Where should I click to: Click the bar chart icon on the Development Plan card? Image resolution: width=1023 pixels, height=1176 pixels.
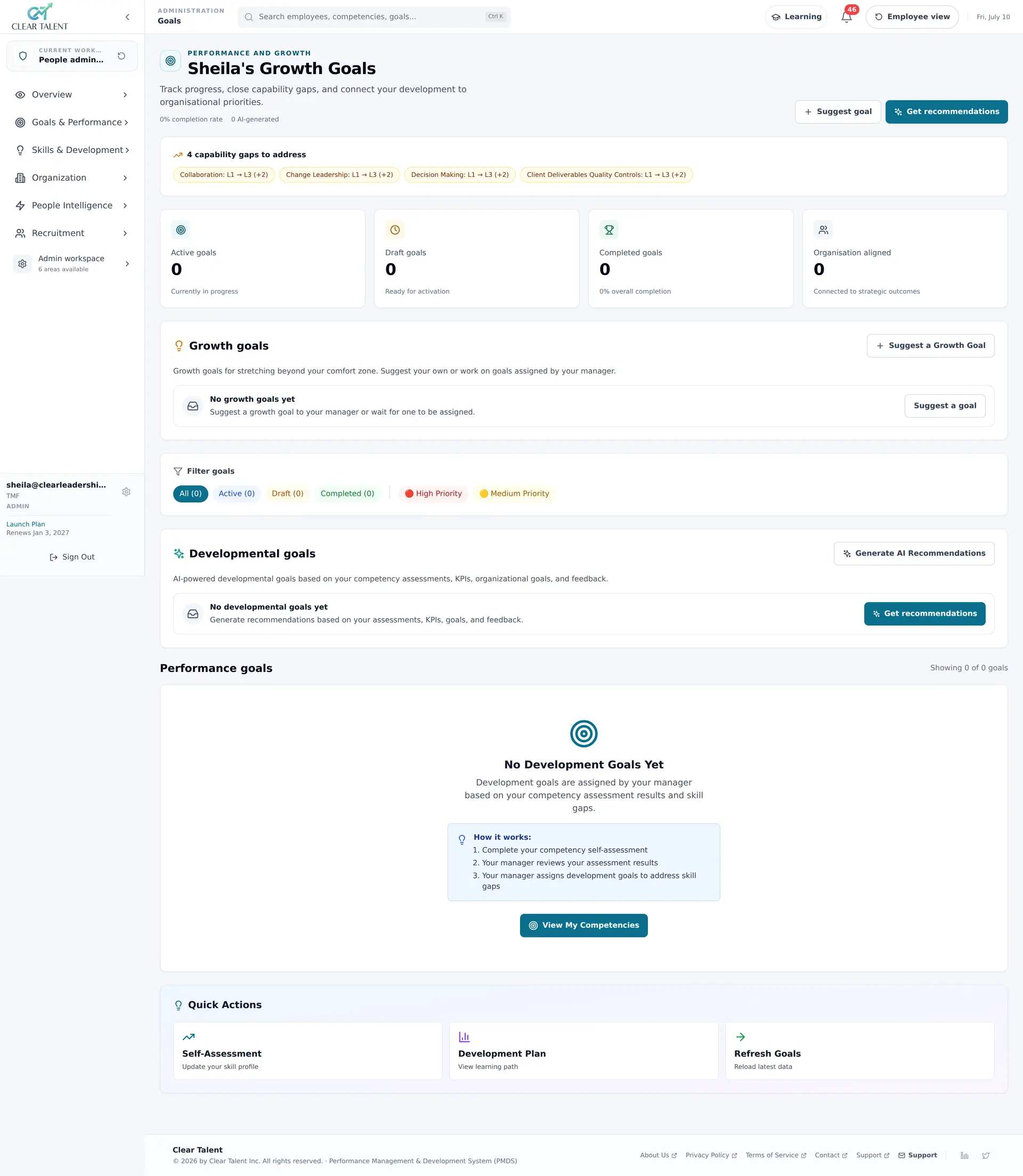[x=464, y=1037]
